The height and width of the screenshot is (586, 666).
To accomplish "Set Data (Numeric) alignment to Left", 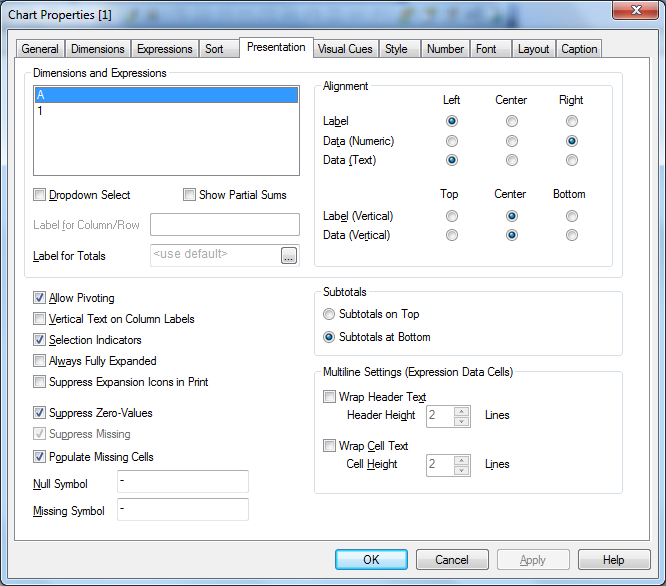I will pyautogui.click(x=452, y=141).
